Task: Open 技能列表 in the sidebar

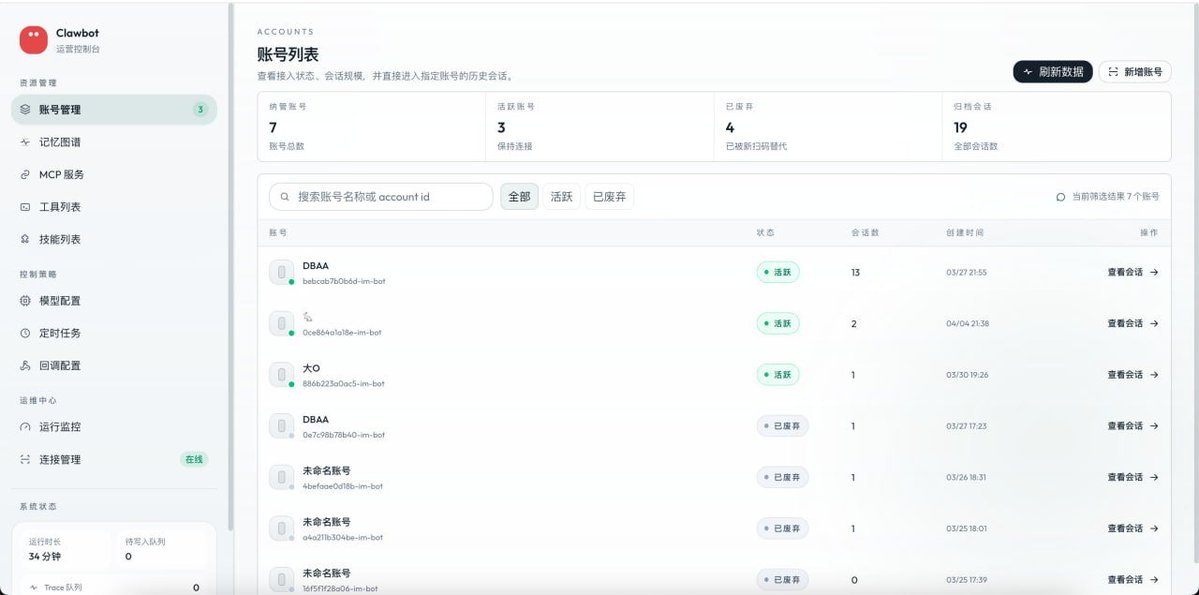Action: point(114,239)
